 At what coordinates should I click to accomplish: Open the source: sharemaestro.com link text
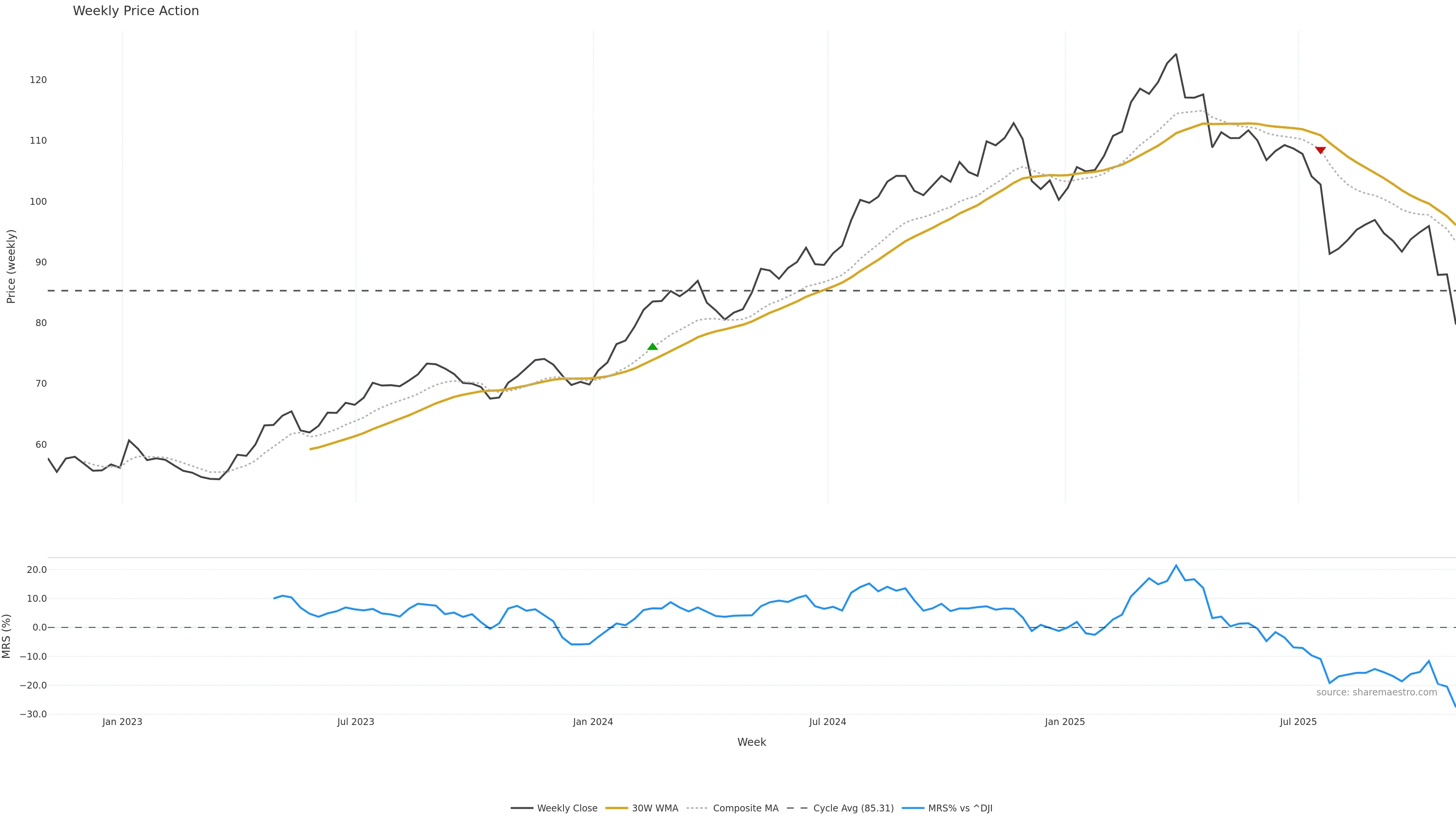point(1376,692)
